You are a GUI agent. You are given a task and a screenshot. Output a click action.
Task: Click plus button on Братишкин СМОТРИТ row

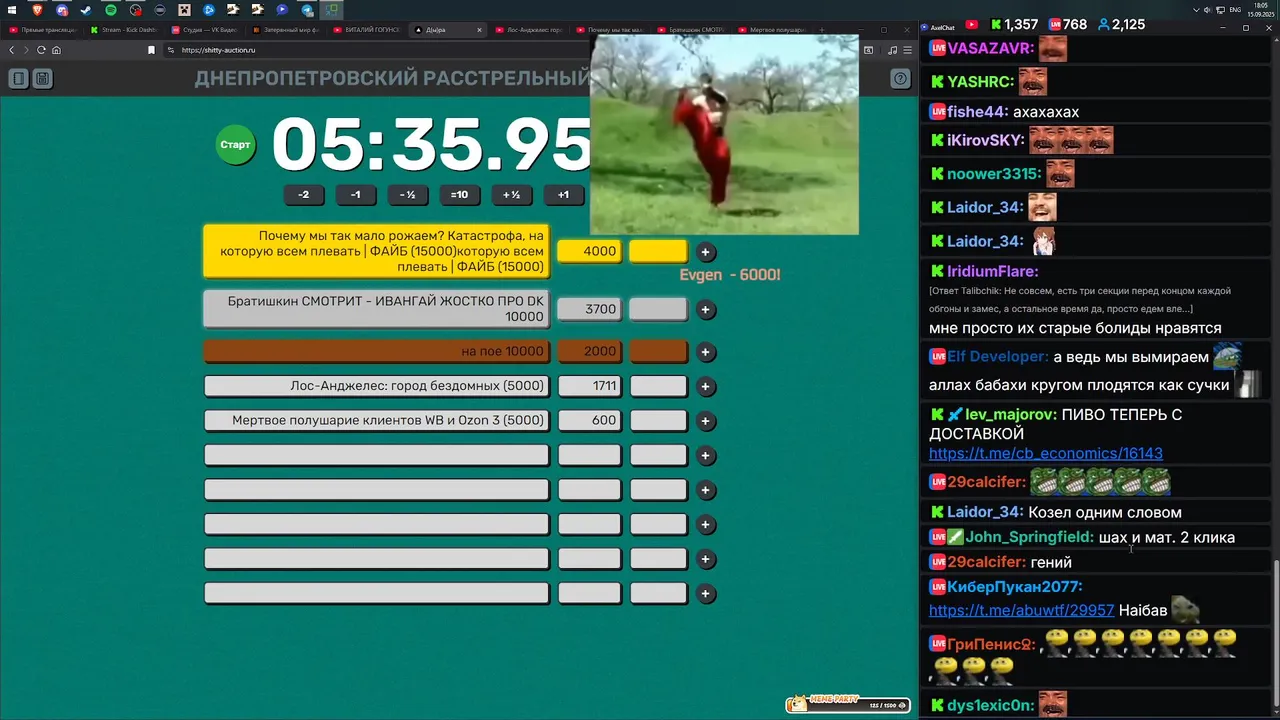point(705,310)
